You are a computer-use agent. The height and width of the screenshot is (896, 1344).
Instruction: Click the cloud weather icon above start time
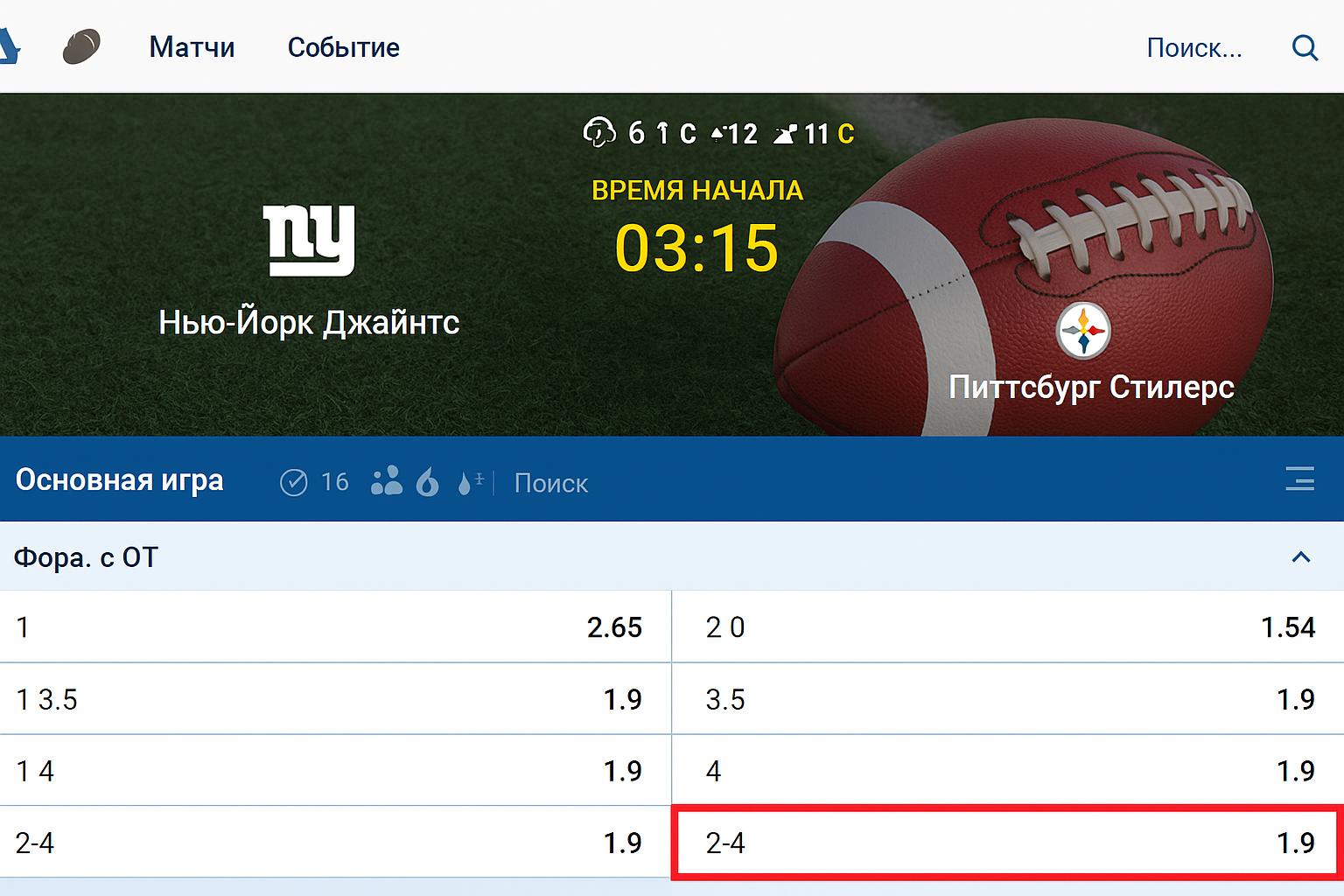599,133
